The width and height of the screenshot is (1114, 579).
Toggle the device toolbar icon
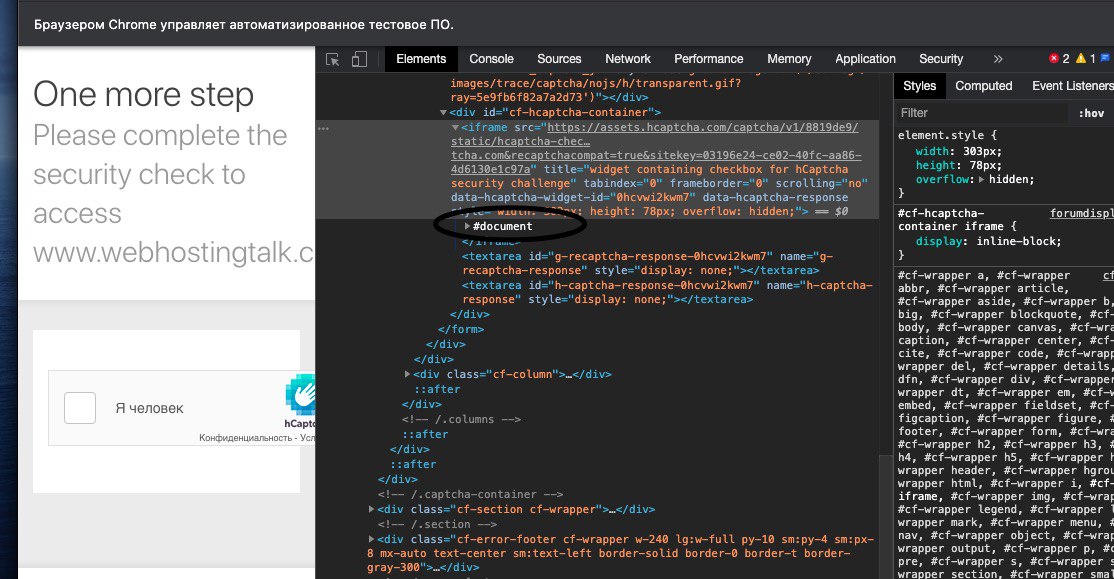(x=359, y=59)
